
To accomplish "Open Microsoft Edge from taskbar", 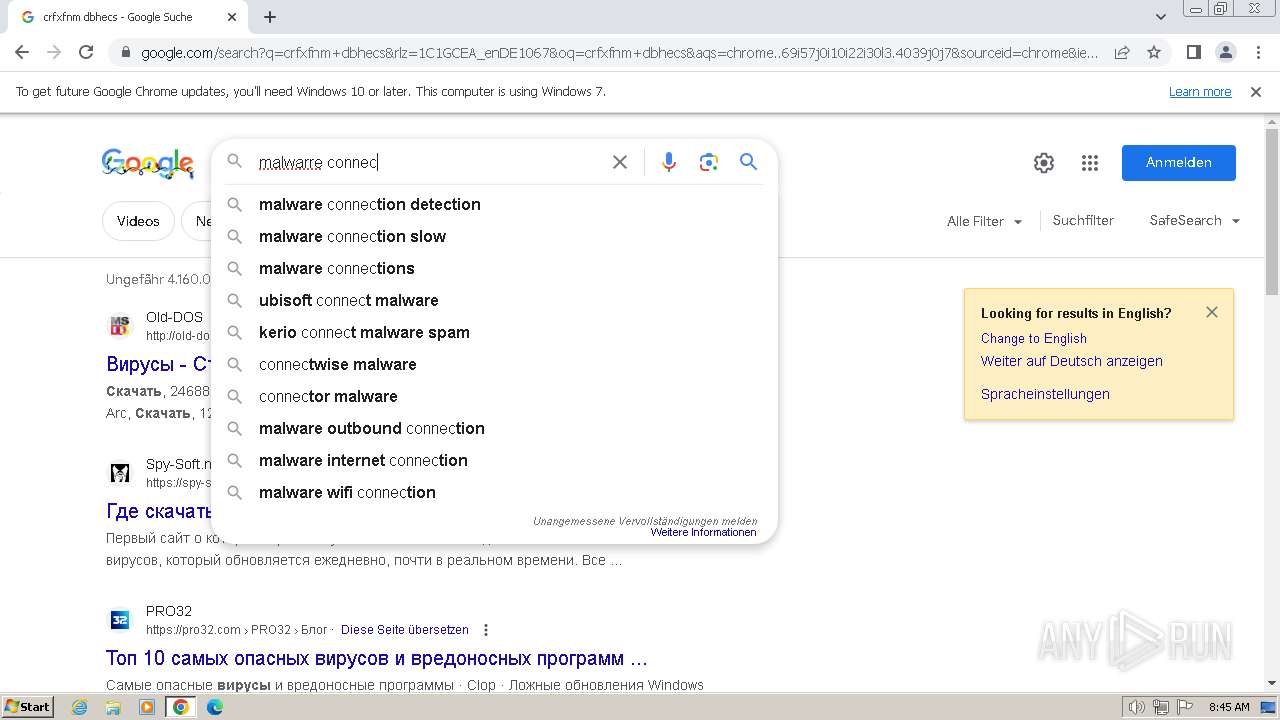I will click(215, 707).
